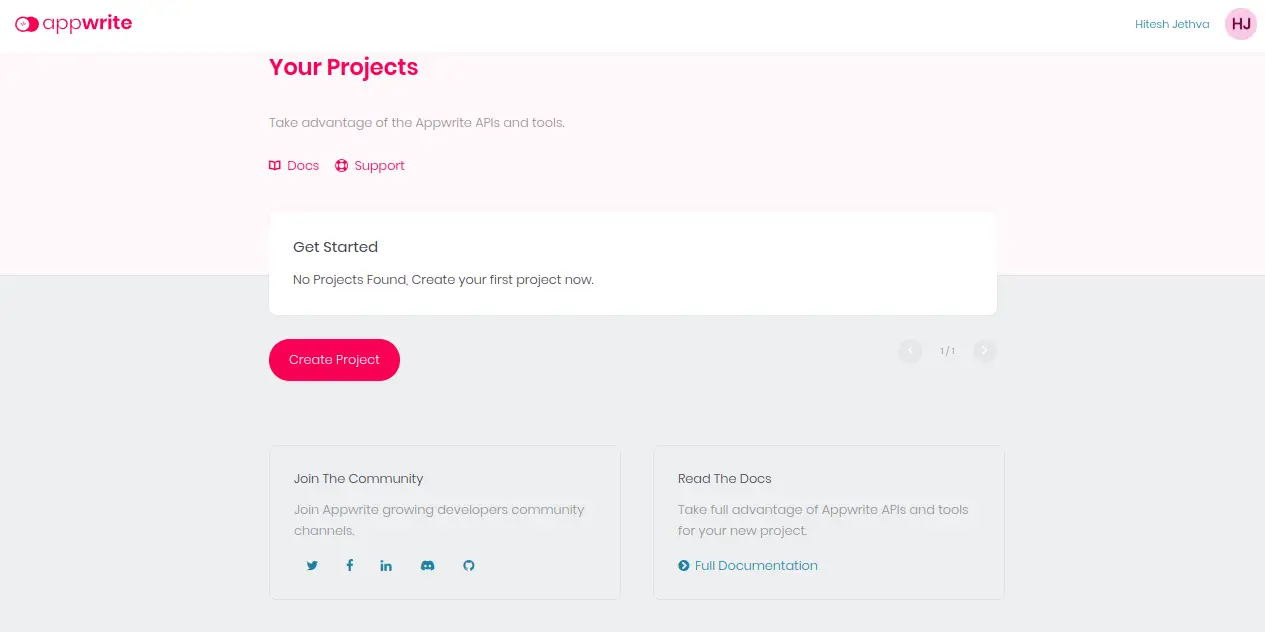Viewport: 1265px width, 632px height.
Task: Follow the Full Documentation link
Action: pyautogui.click(x=756, y=566)
